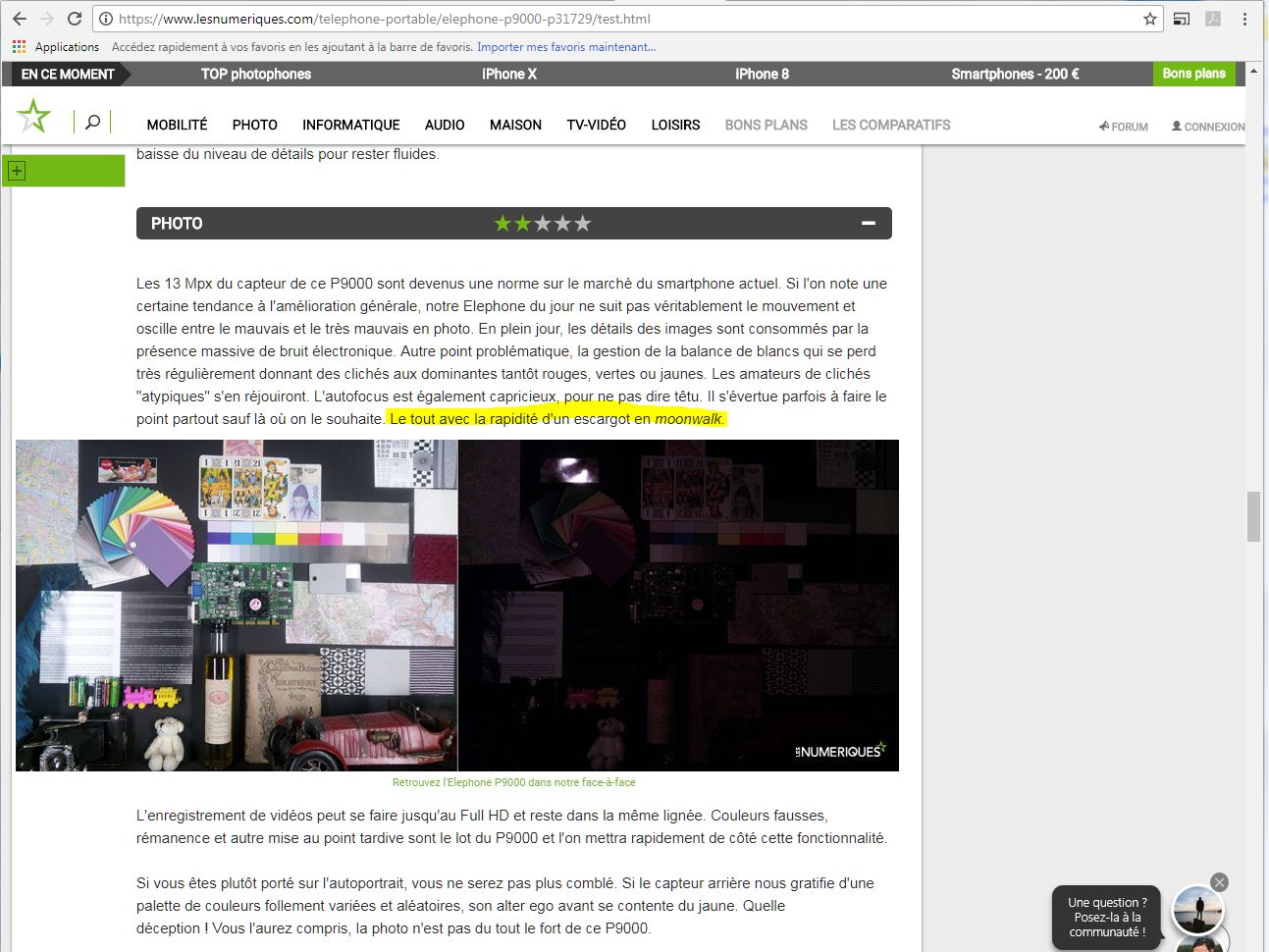The image size is (1269, 952).
Task: Expand the green plus side panel
Action: [16, 171]
